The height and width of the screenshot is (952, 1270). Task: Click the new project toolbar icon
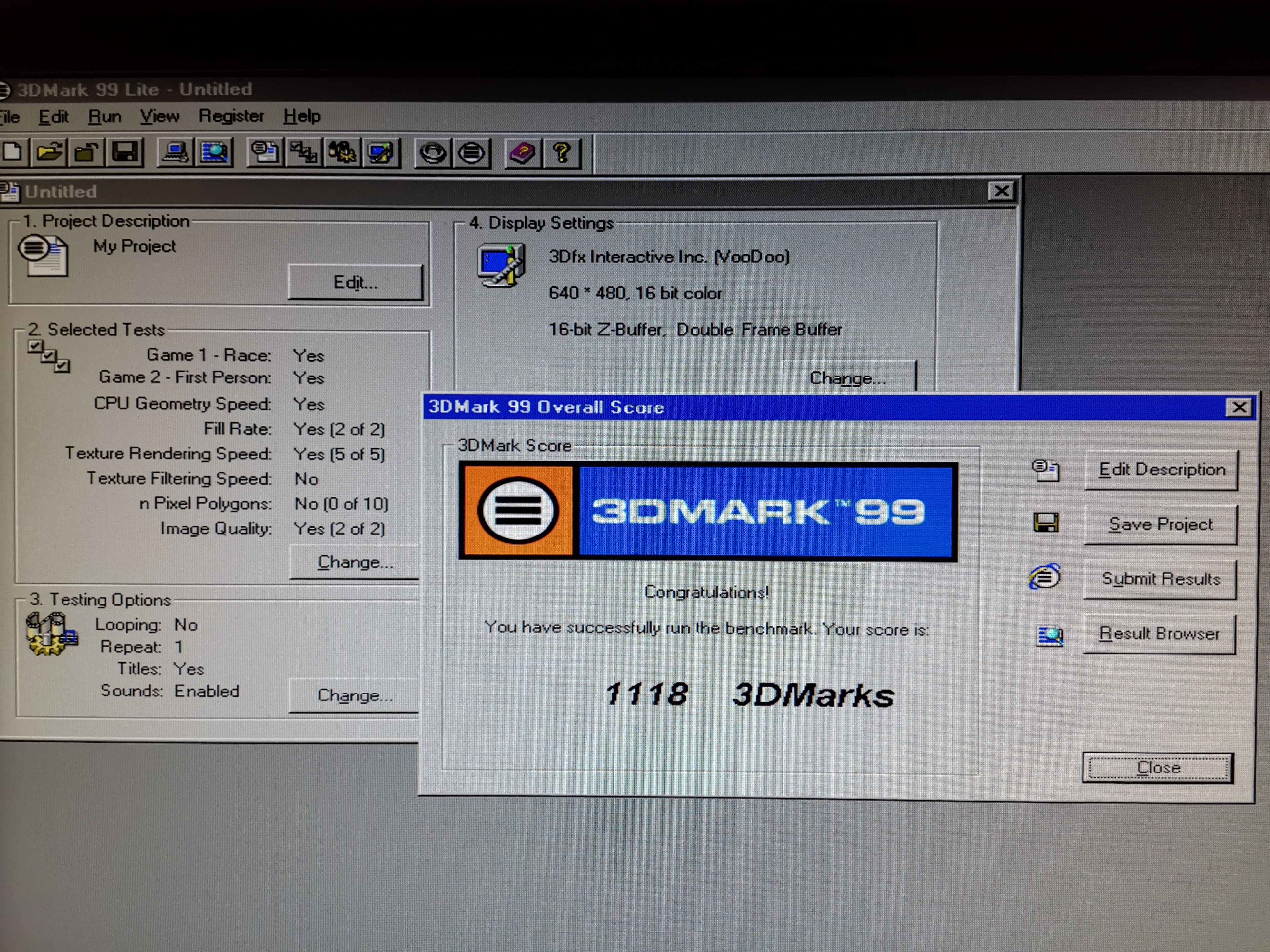click(13, 153)
